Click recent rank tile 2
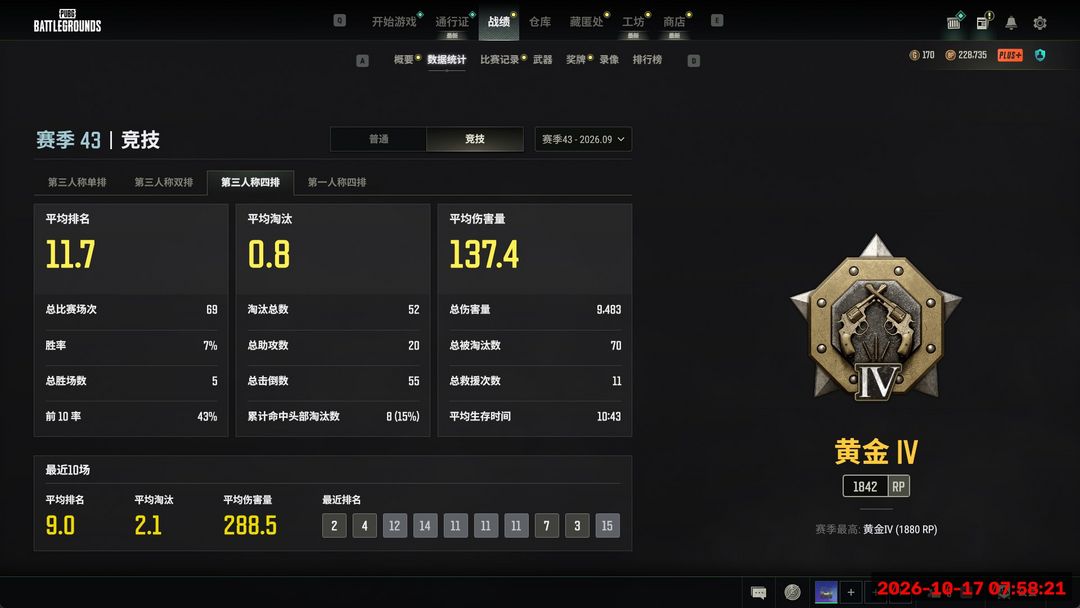The width and height of the screenshot is (1080, 608). coord(334,525)
